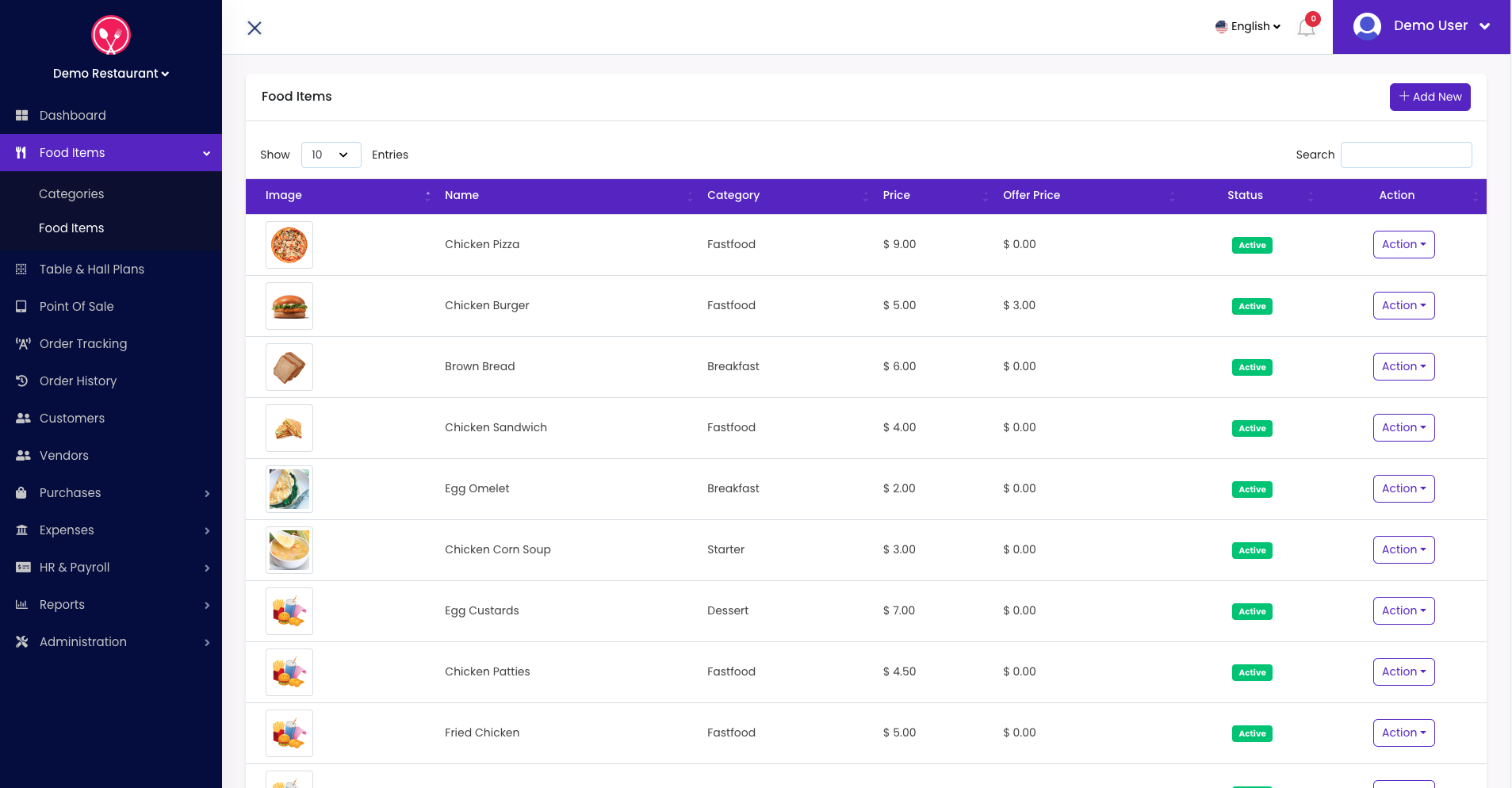Click the Dashboard grid icon
The width and height of the screenshot is (1512, 788).
point(22,116)
